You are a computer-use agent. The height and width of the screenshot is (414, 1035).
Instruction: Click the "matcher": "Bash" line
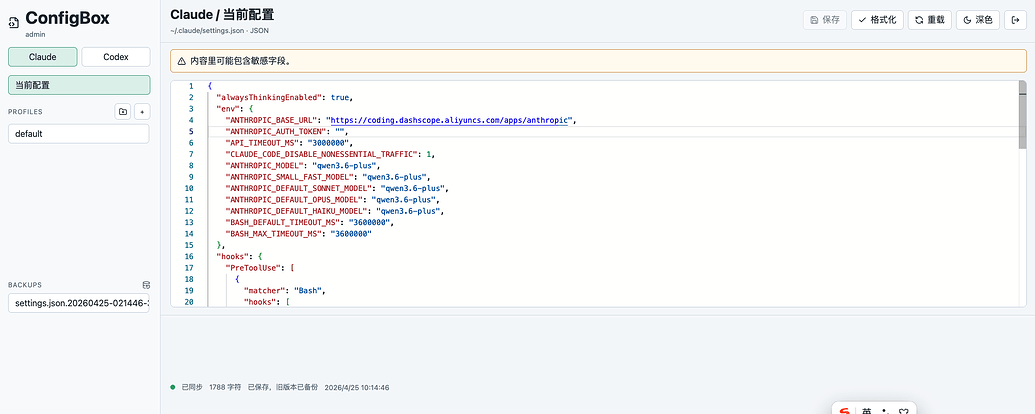coord(285,291)
